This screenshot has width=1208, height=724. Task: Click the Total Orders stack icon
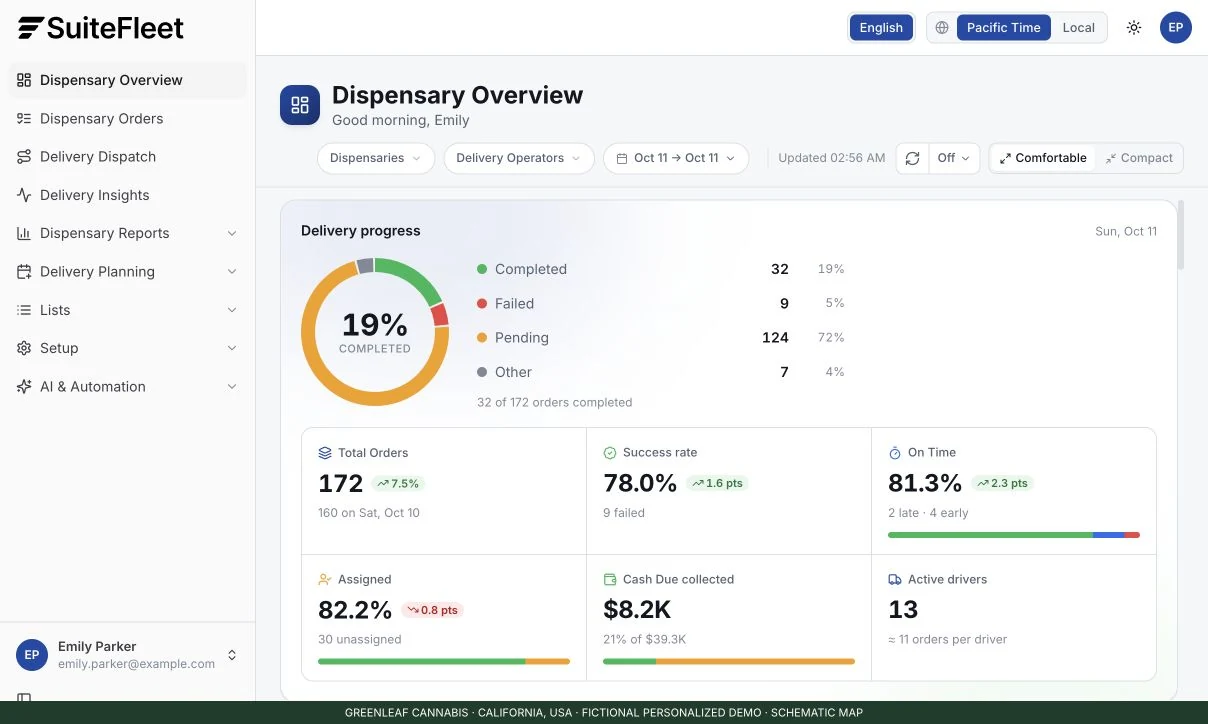325,453
